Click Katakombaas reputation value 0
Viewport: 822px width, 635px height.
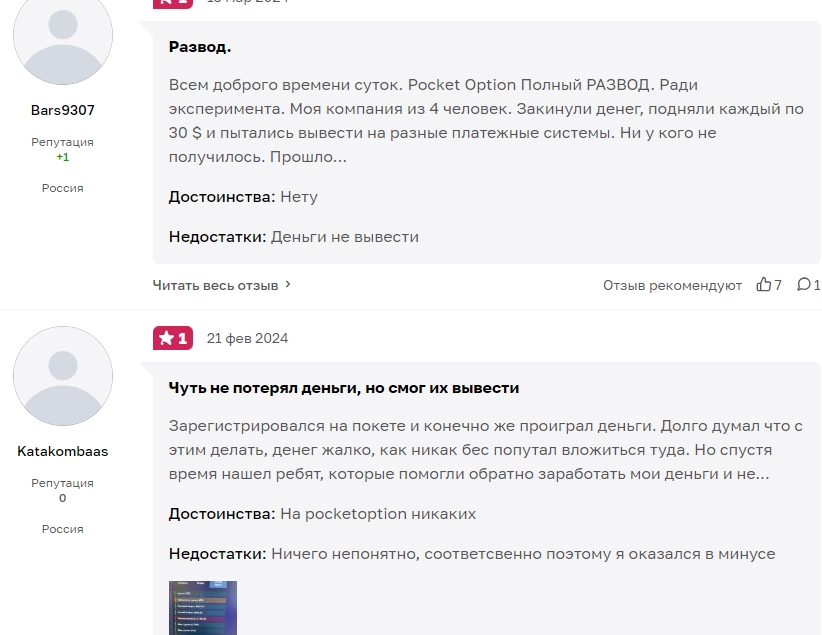63,498
